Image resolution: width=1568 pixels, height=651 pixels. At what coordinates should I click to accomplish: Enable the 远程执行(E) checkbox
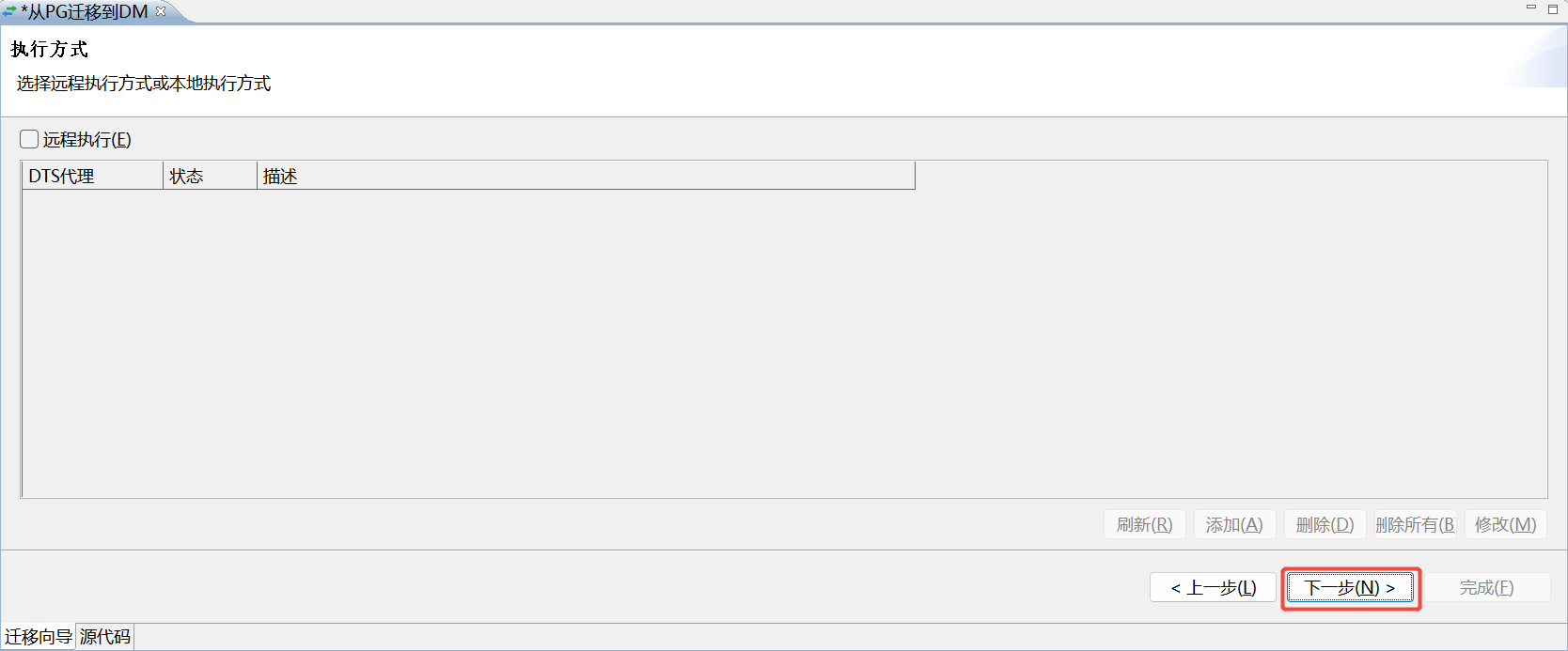click(x=29, y=139)
